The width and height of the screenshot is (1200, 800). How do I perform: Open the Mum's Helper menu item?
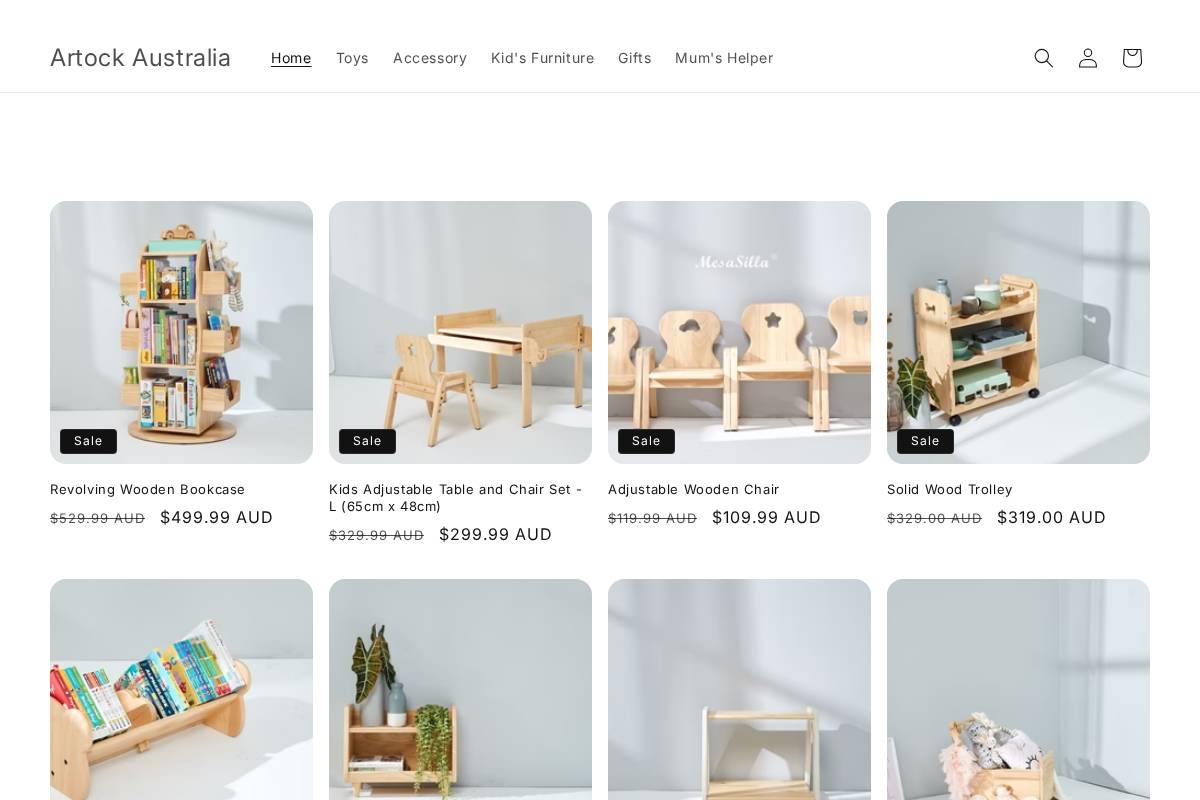click(x=724, y=58)
